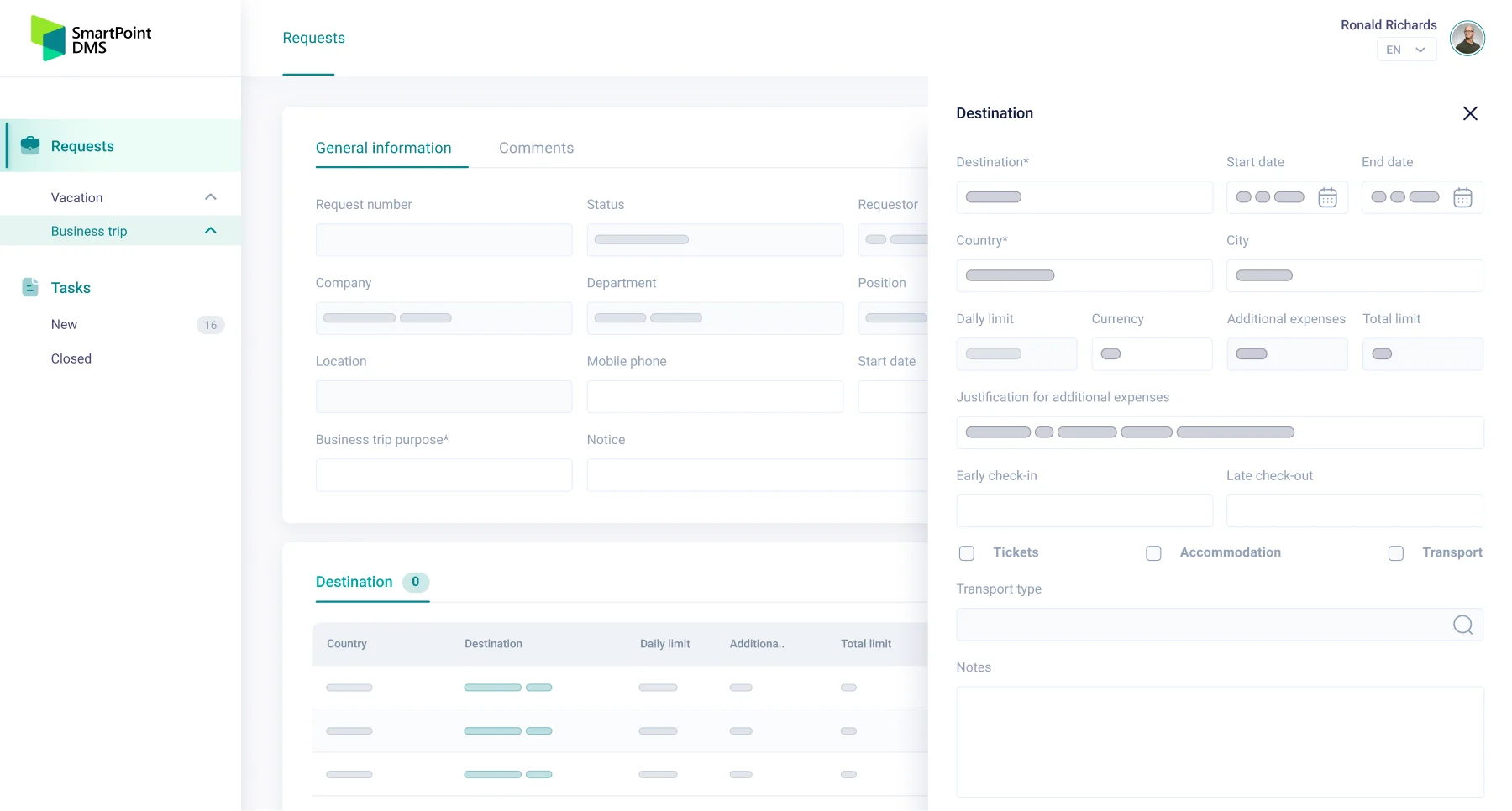
Task: Switch to the Comments tab
Action: (x=536, y=148)
